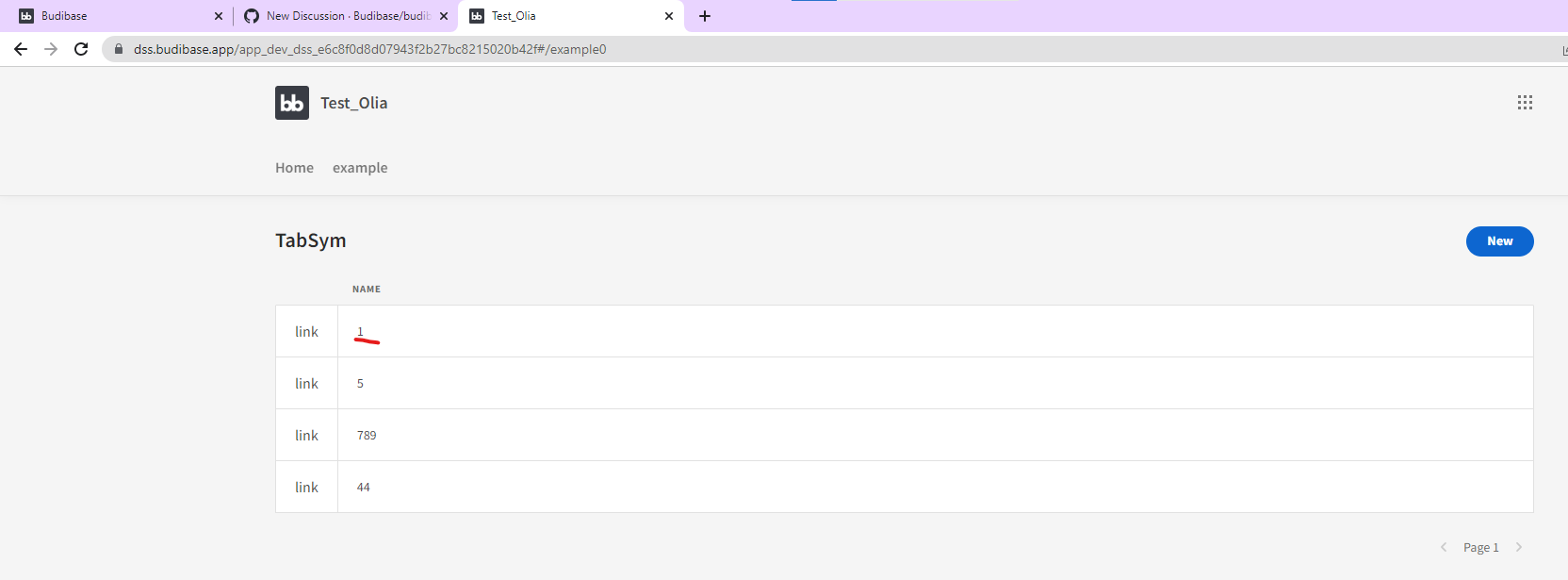Open link for row named 5
Viewport: 1568px width, 580px height.
point(306,384)
